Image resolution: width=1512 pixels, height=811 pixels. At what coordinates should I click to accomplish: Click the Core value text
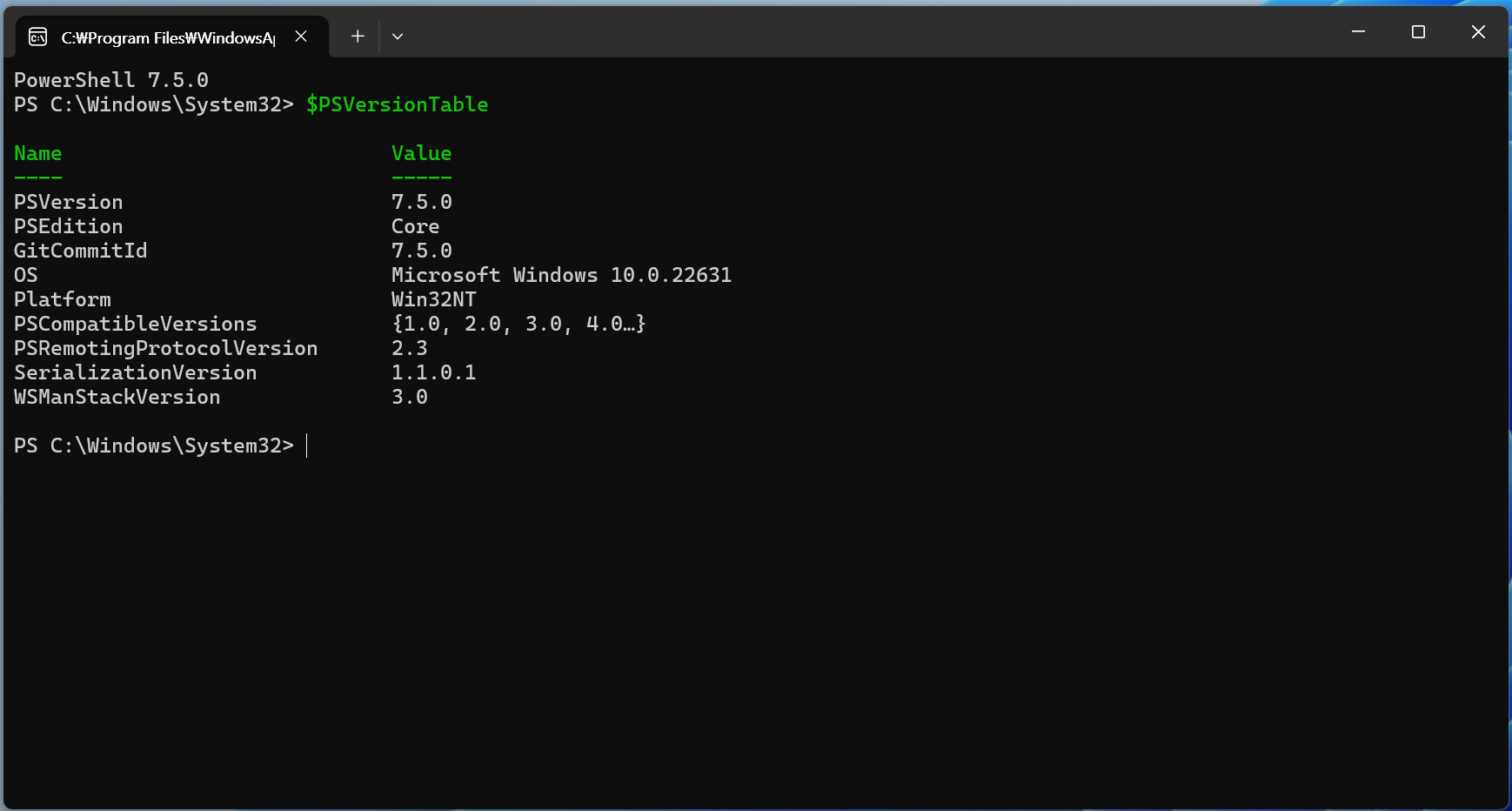(416, 226)
